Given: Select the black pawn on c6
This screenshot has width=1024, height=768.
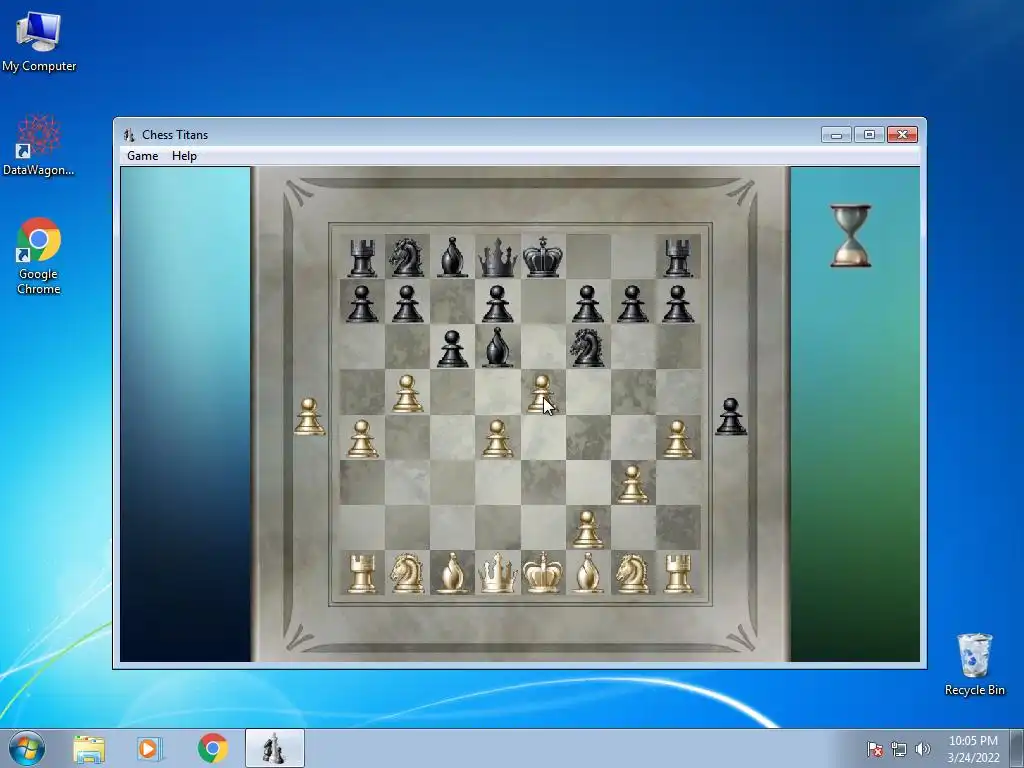Looking at the screenshot, I should [x=452, y=348].
